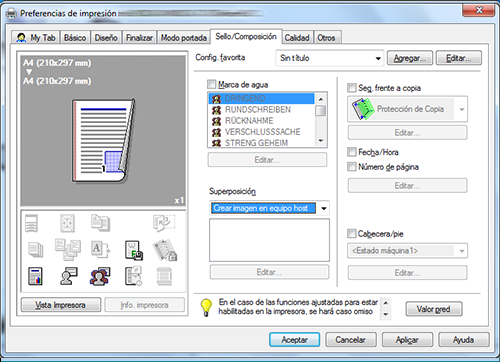This screenshot has width=500, height=362.
Task: Open the Otros tab
Action: [326, 37]
